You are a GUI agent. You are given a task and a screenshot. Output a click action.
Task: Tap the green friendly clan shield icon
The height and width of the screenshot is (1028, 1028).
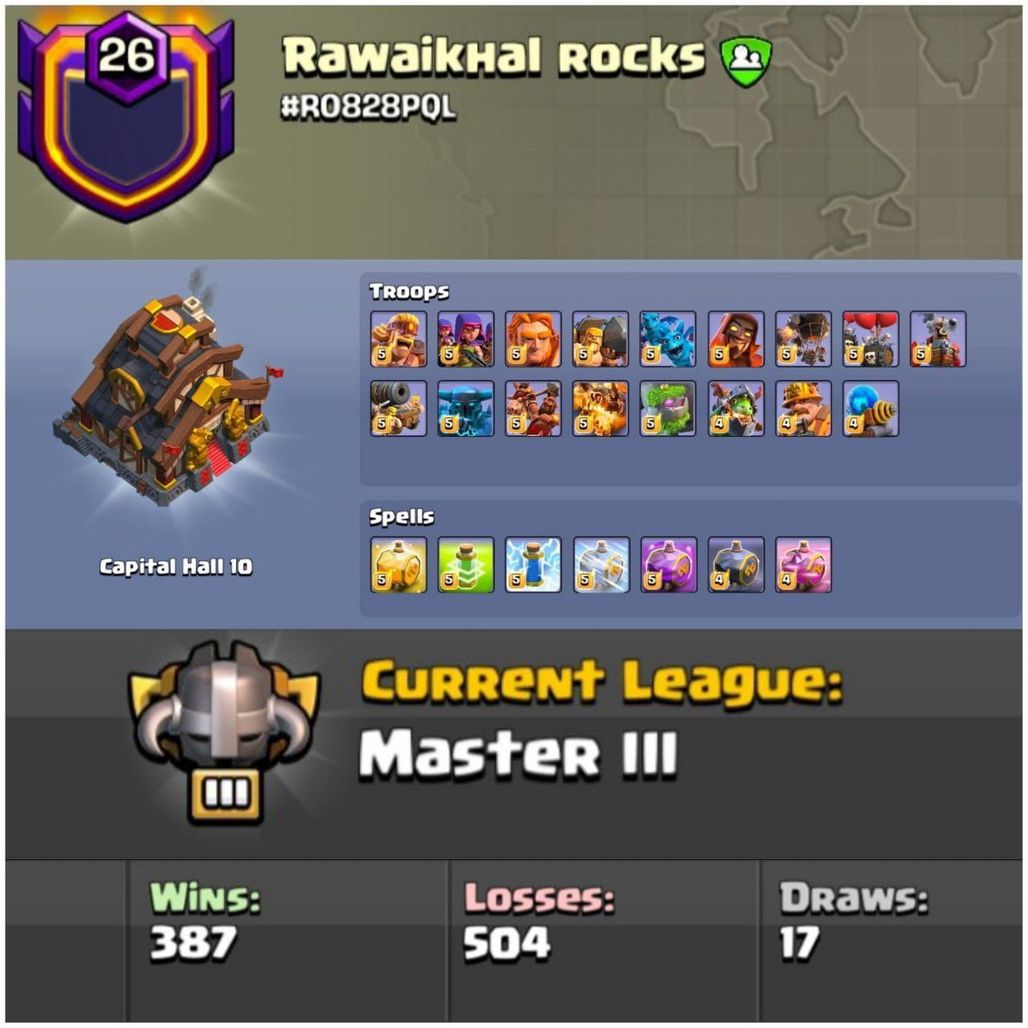pos(746,62)
